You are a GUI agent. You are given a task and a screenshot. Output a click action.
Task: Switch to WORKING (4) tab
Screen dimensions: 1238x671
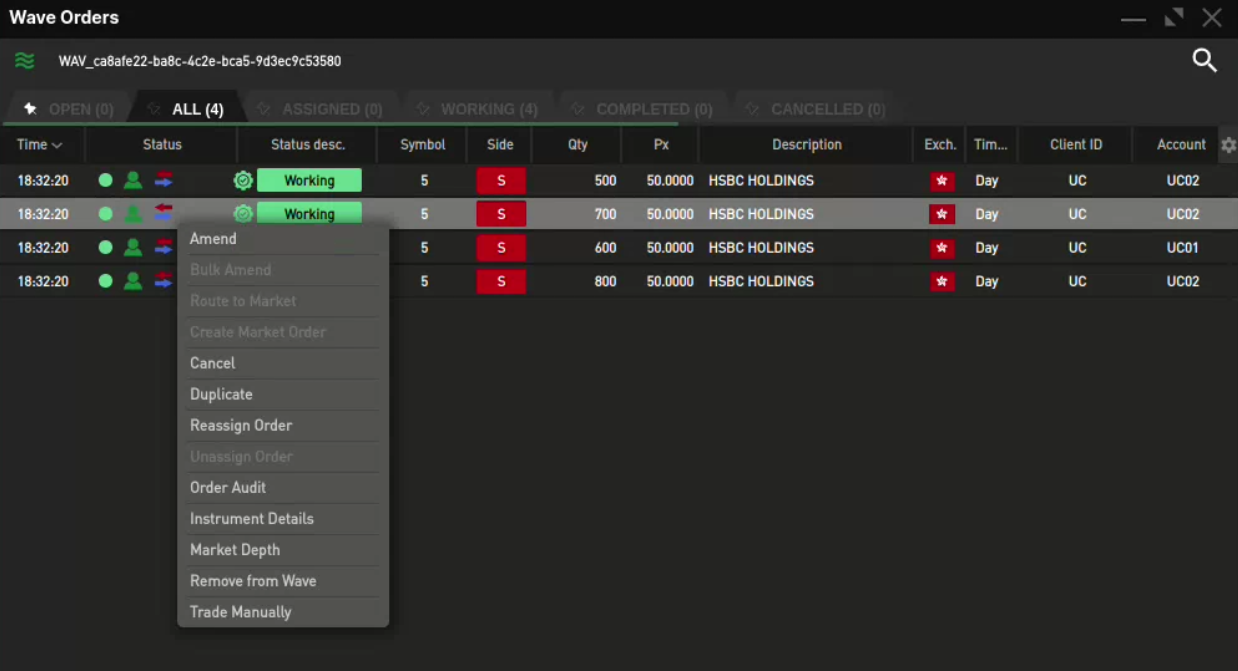point(488,109)
